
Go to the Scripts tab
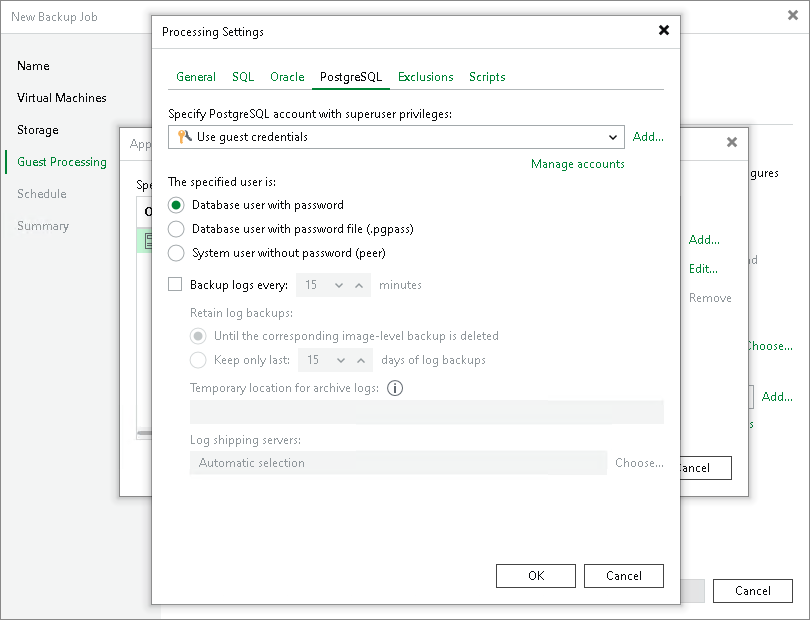tap(487, 77)
